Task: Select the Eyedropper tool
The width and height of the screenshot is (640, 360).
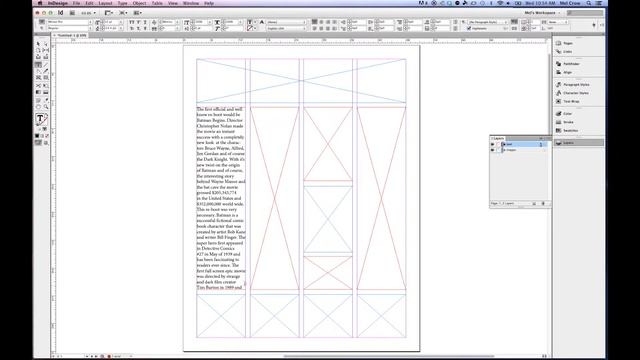Action: (45, 100)
